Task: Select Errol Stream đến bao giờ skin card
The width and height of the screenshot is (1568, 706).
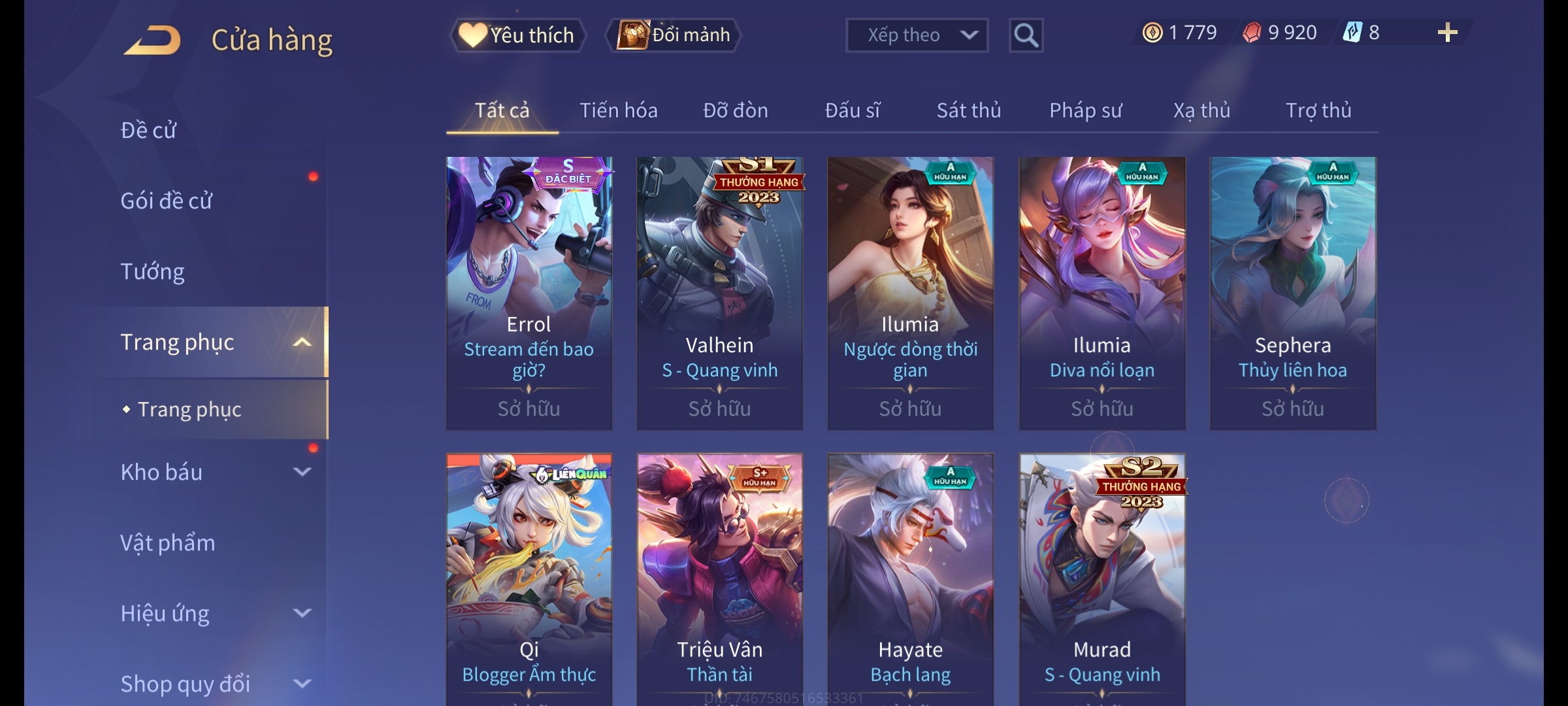Action: click(529, 293)
